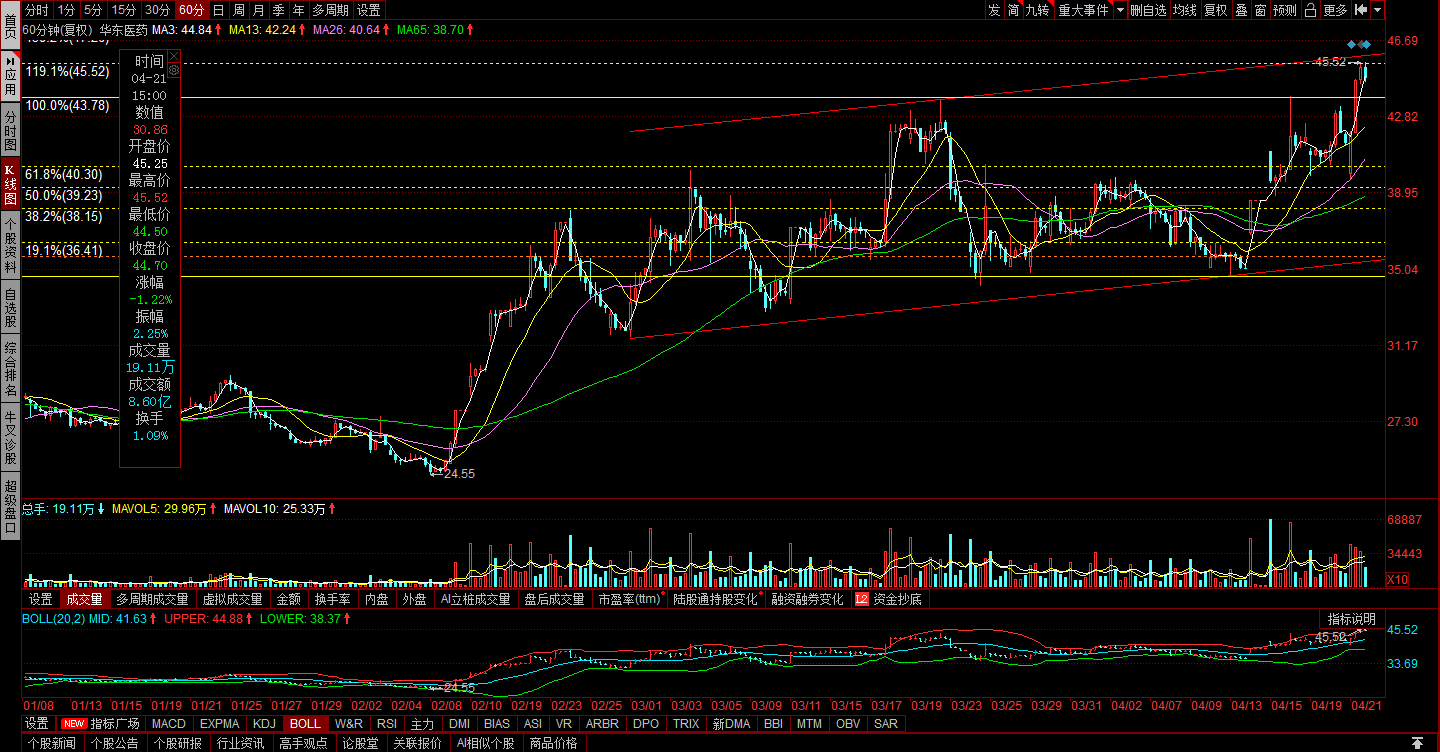Switch to monthly 月 K-line

coord(258,10)
